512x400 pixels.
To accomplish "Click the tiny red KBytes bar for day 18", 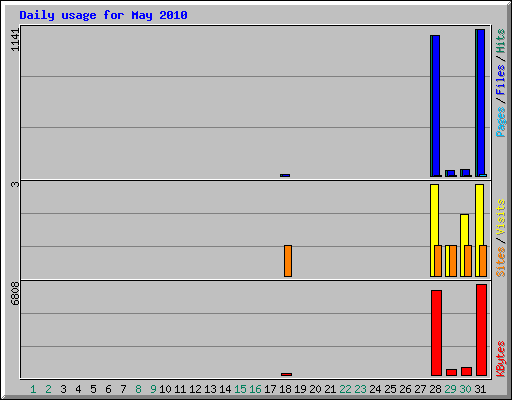I will click(x=286, y=374).
